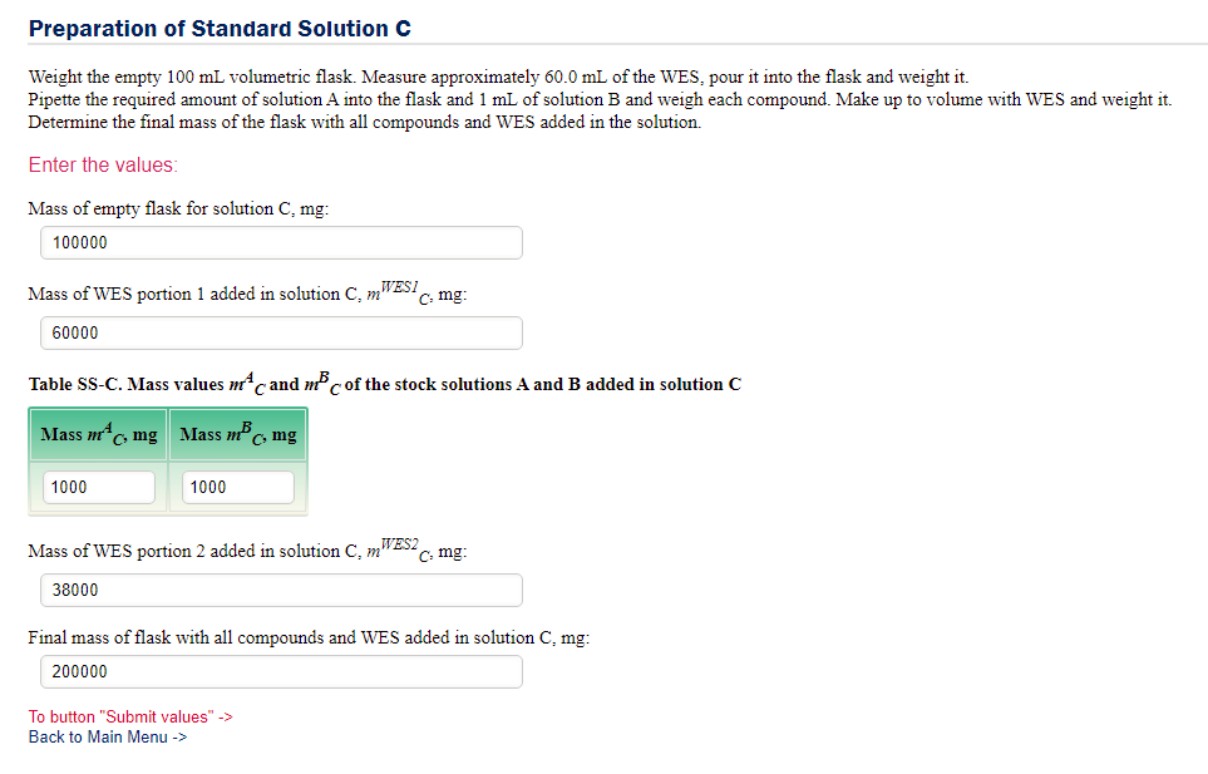Select the final flask mass field showing 200000
1208x774 pixels.
pyautogui.click(x=281, y=672)
